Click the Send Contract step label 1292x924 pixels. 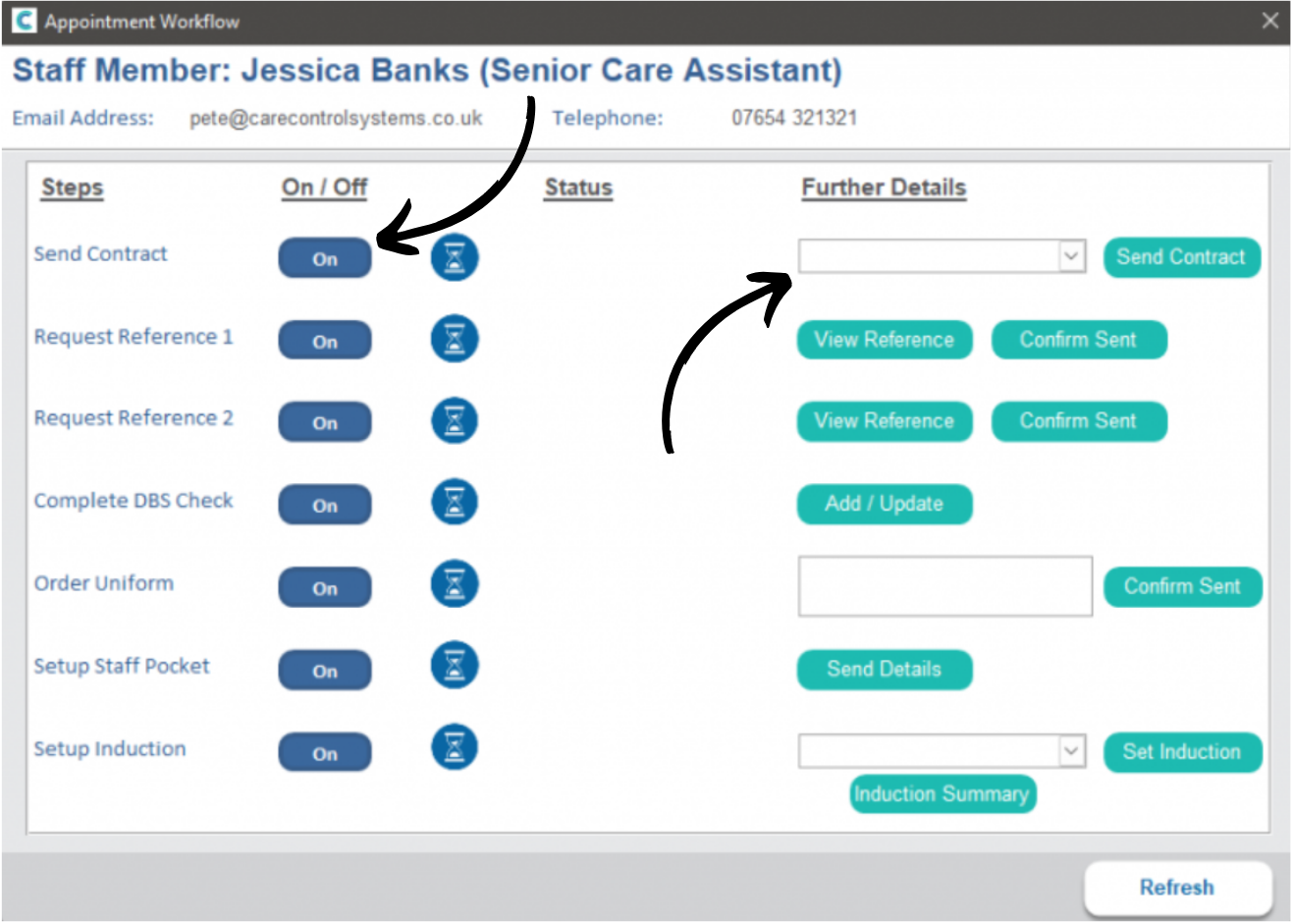(x=100, y=253)
